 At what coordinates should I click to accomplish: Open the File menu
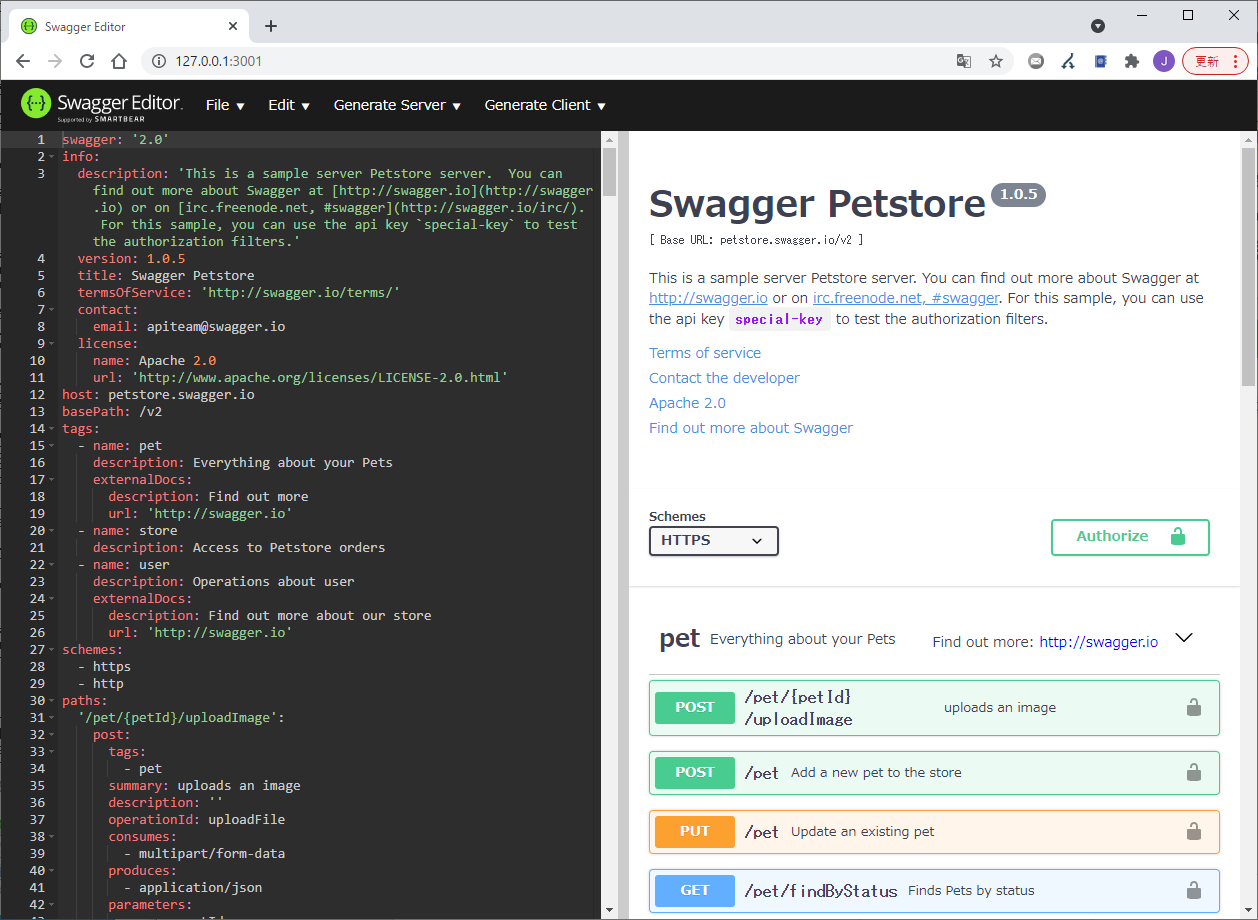(x=224, y=105)
